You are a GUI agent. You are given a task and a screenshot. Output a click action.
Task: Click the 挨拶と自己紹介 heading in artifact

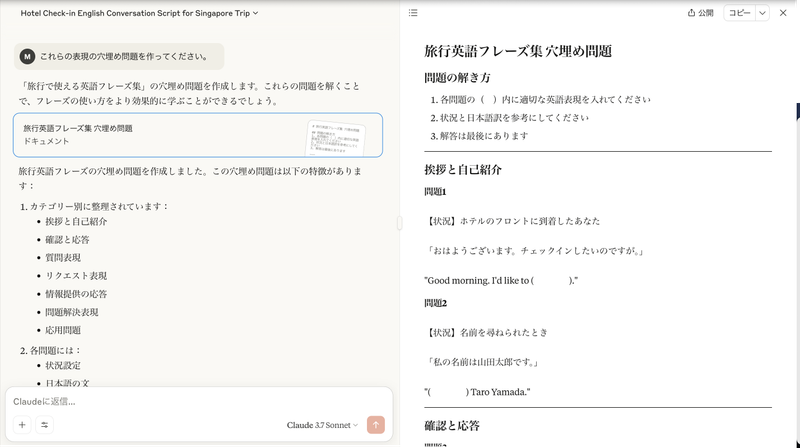463,170
